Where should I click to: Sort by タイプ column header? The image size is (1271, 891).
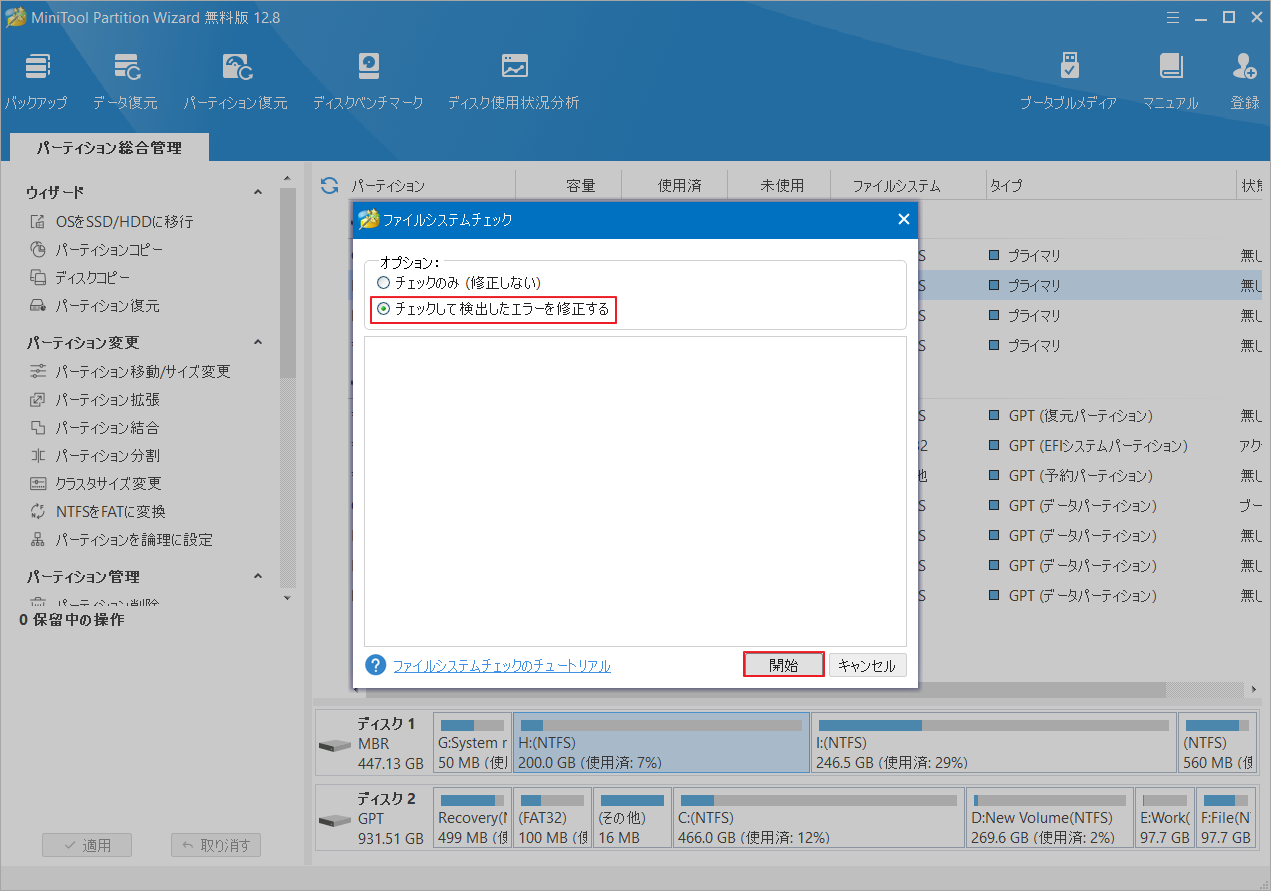(x=1006, y=185)
